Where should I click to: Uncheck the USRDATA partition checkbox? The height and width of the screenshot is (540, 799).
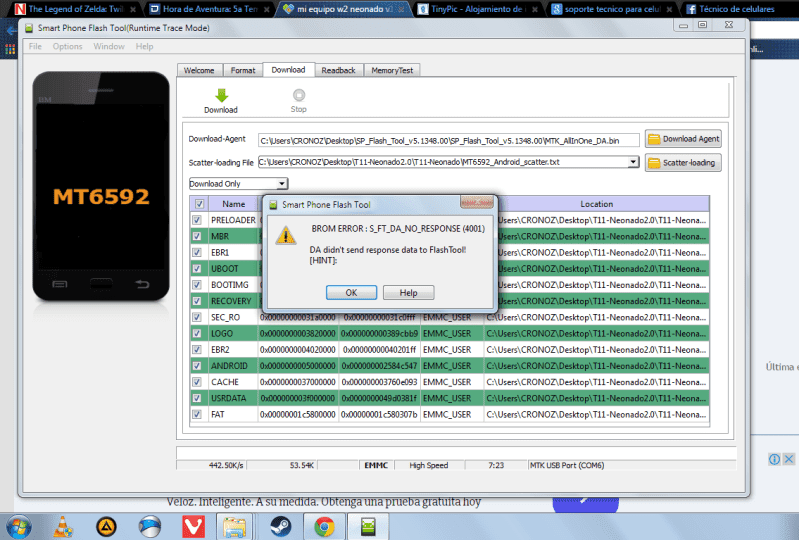(197, 398)
